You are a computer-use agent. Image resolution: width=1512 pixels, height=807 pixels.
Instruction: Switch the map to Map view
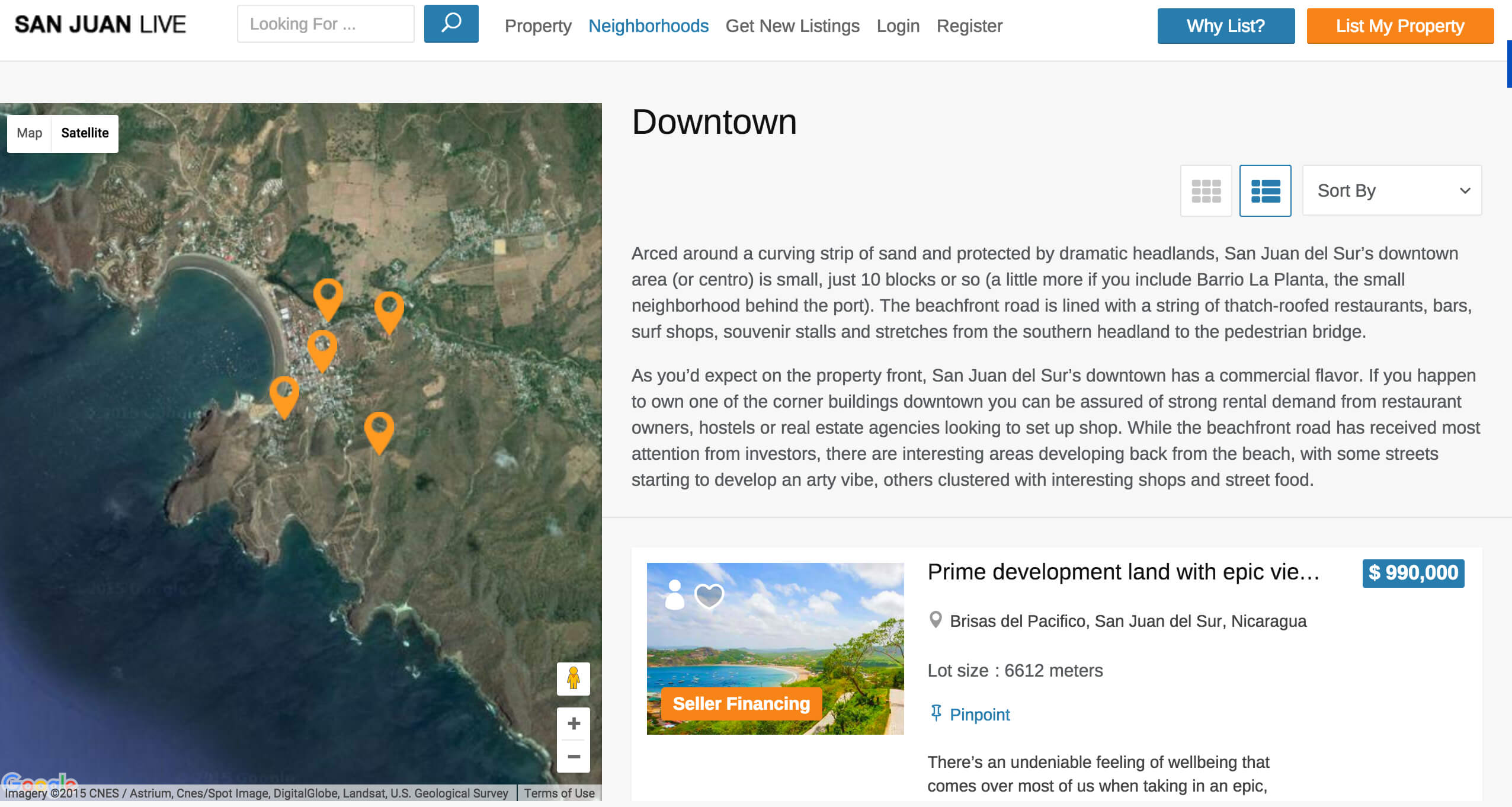30,133
